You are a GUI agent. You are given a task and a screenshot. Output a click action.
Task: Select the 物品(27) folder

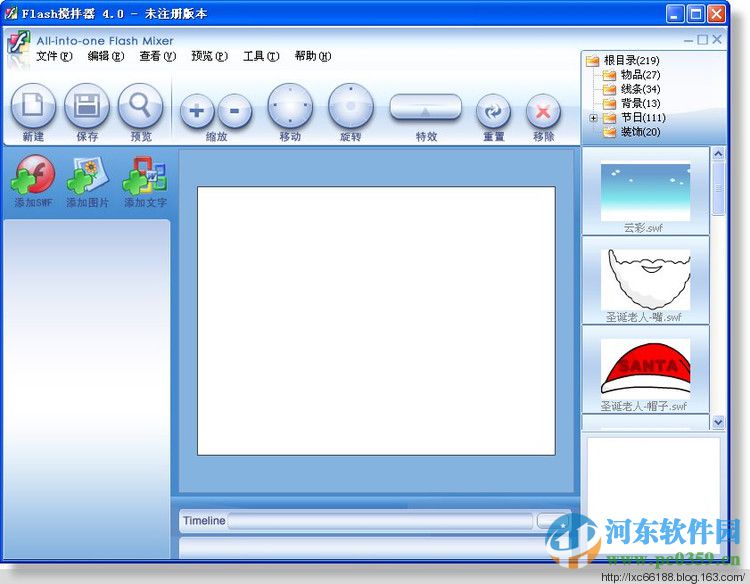(640, 75)
